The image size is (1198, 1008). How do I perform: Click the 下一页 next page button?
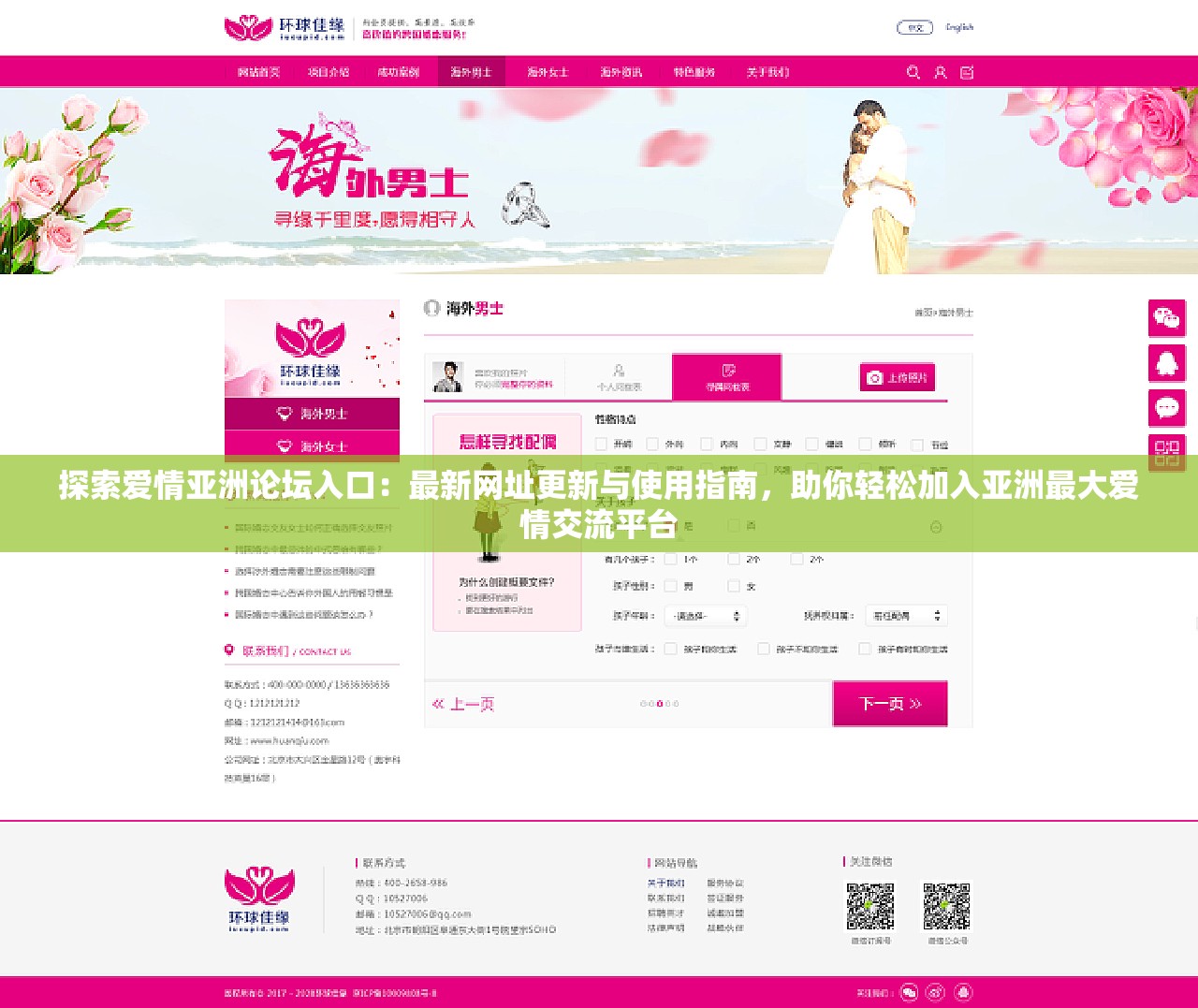pos(889,704)
